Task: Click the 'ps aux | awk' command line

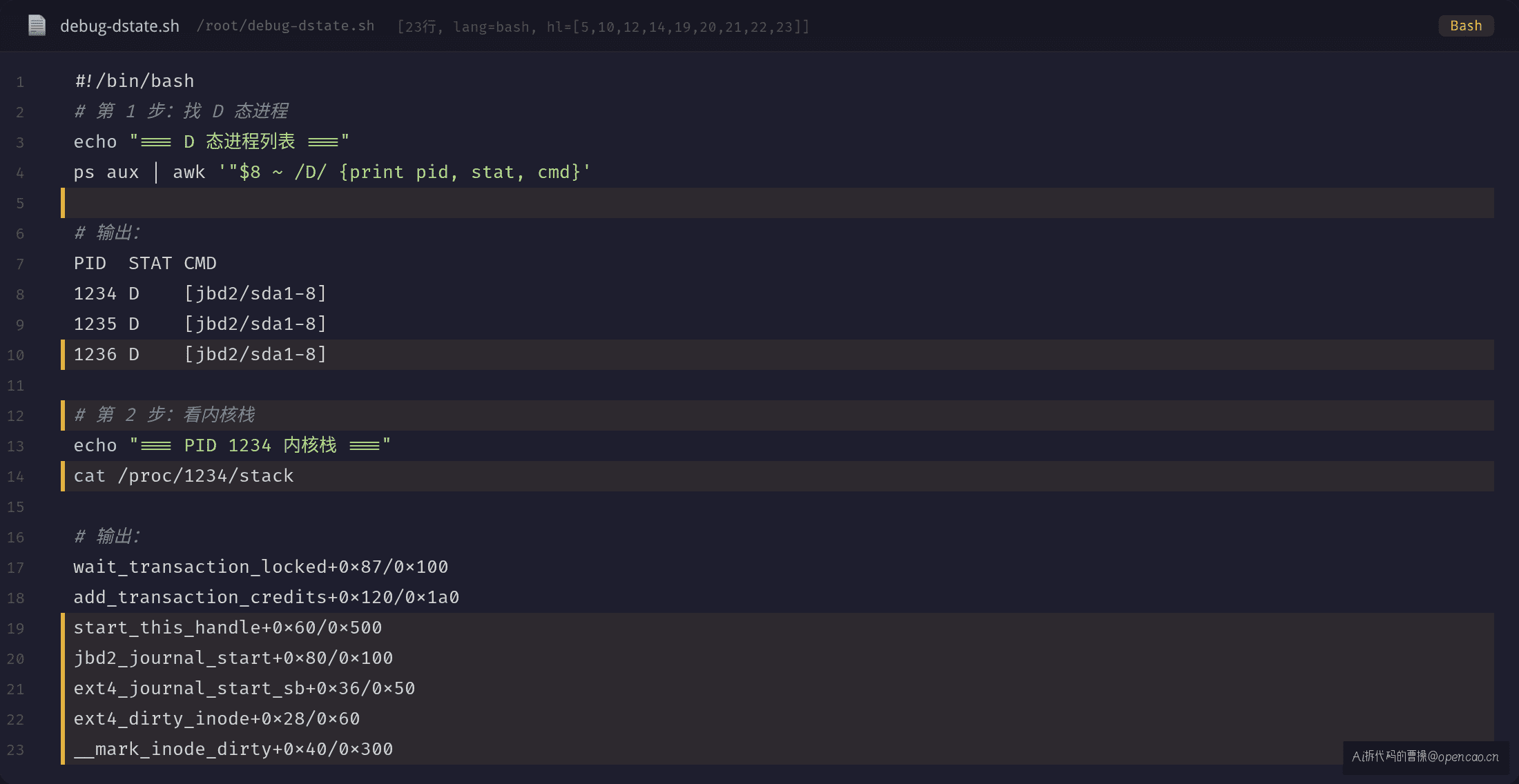Action: coord(332,172)
